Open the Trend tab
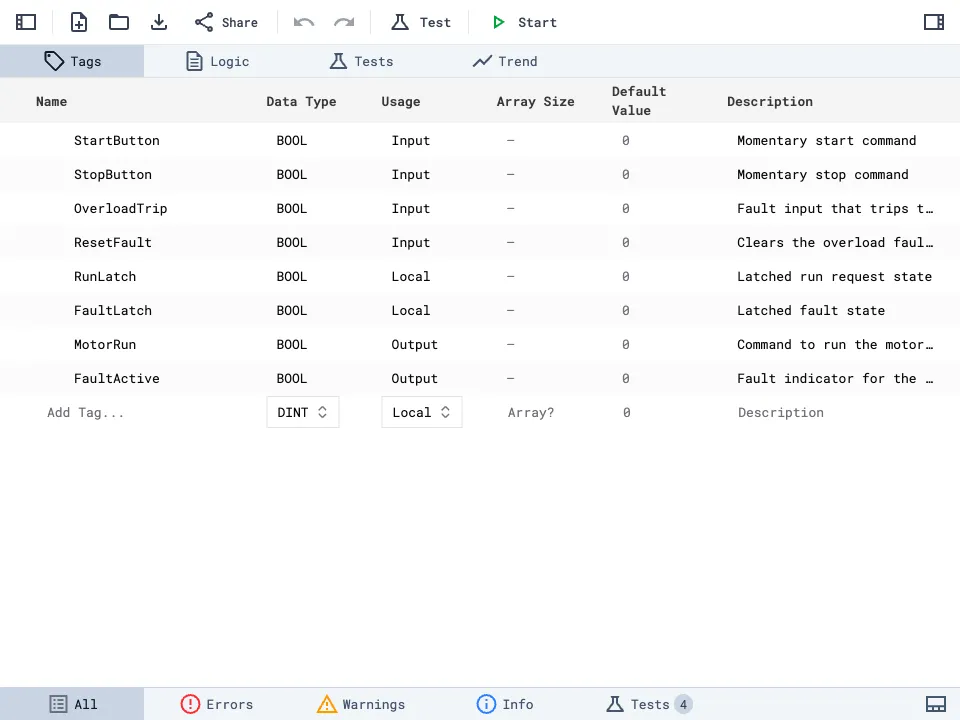The height and width of the screenshot is (720, 960). click(504, 61)
